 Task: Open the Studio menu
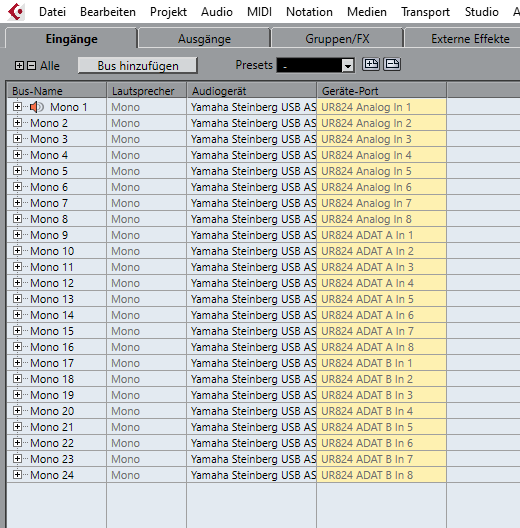481,12
